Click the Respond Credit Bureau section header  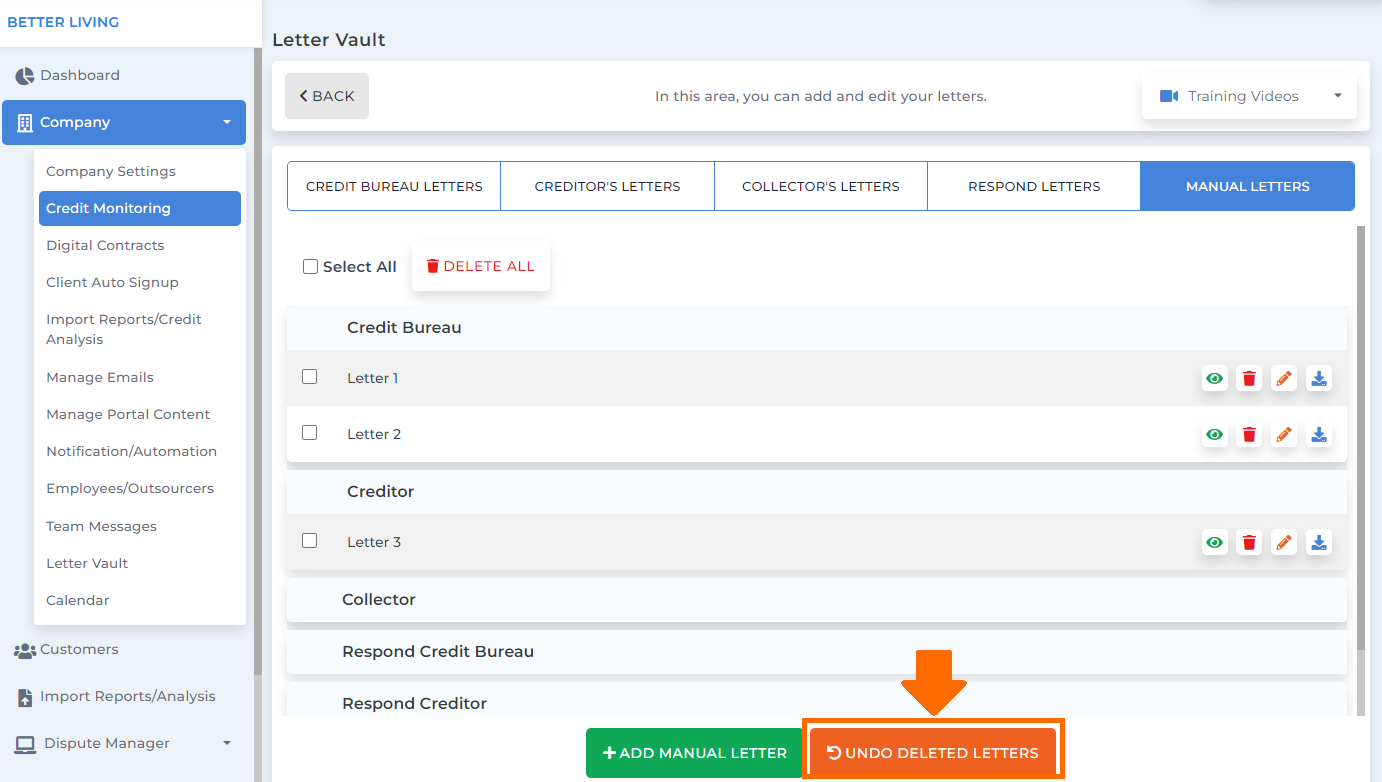(x=817, y=652)
